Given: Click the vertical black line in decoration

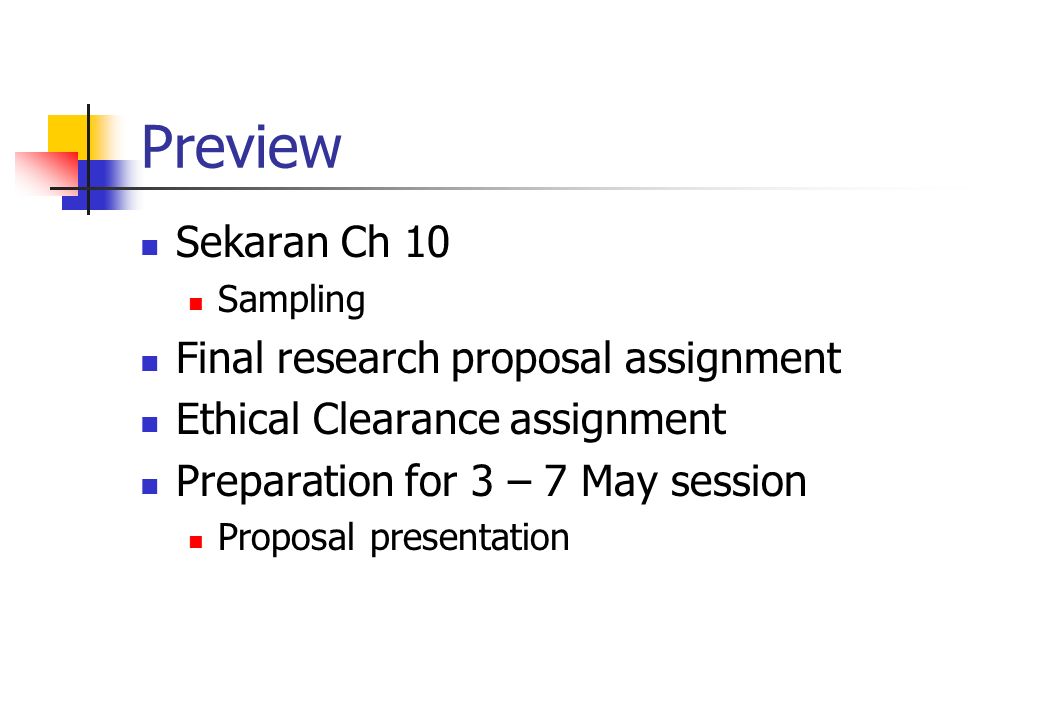Looking at the screenshot, I should [88, 159].
